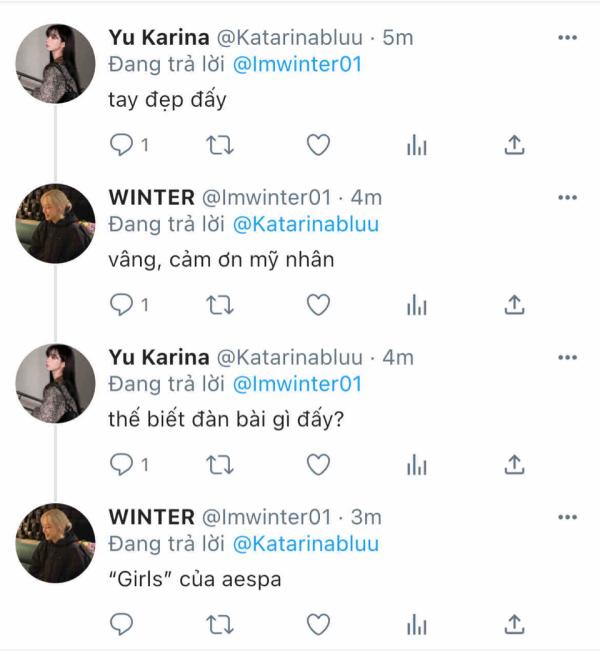The image size is (600, 651).
Task: Open WINTER's avatar on the last tweet
Action: pyautogui.click(x=55, y=543)
